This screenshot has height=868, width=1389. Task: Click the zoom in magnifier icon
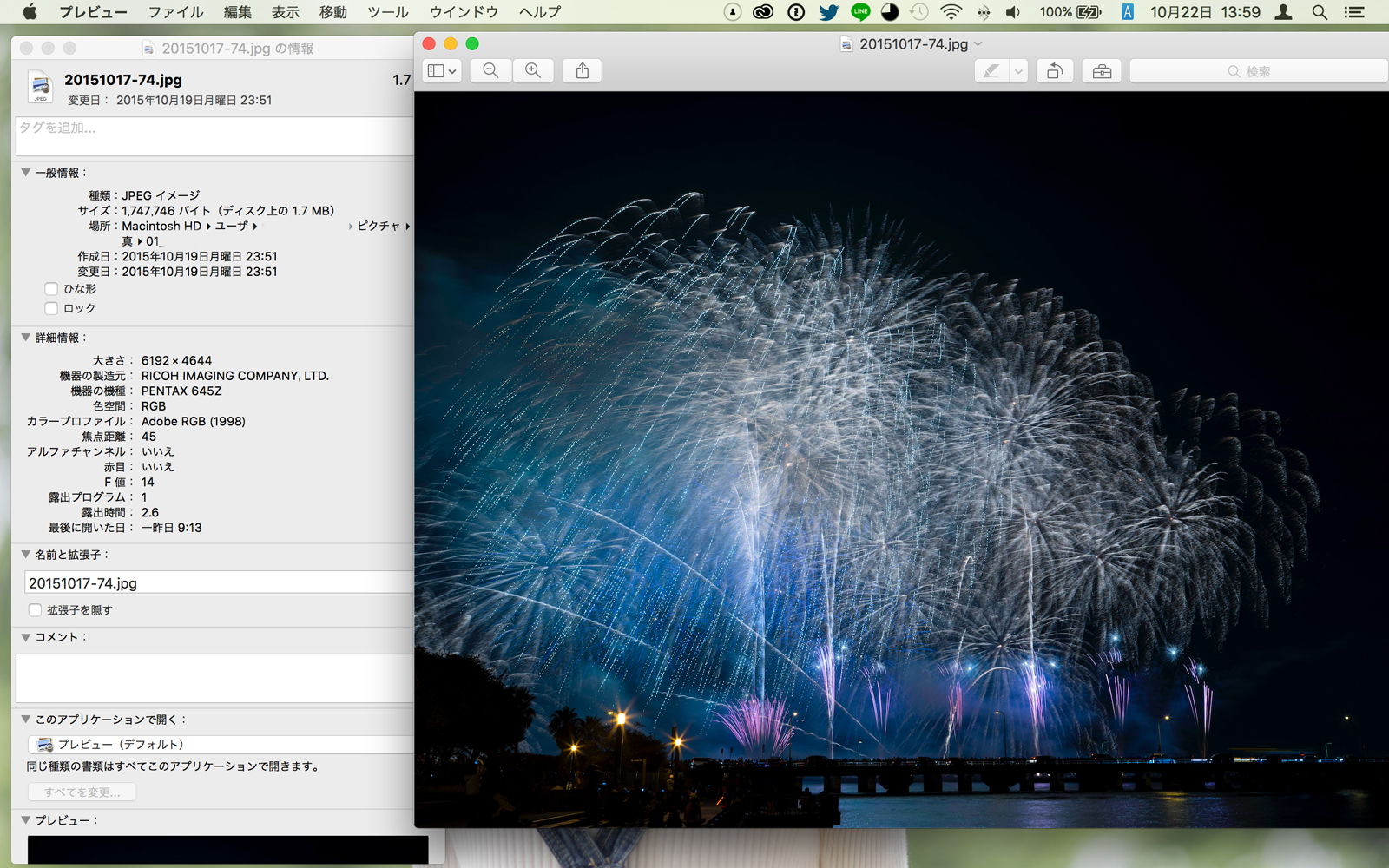pos(533,71)
